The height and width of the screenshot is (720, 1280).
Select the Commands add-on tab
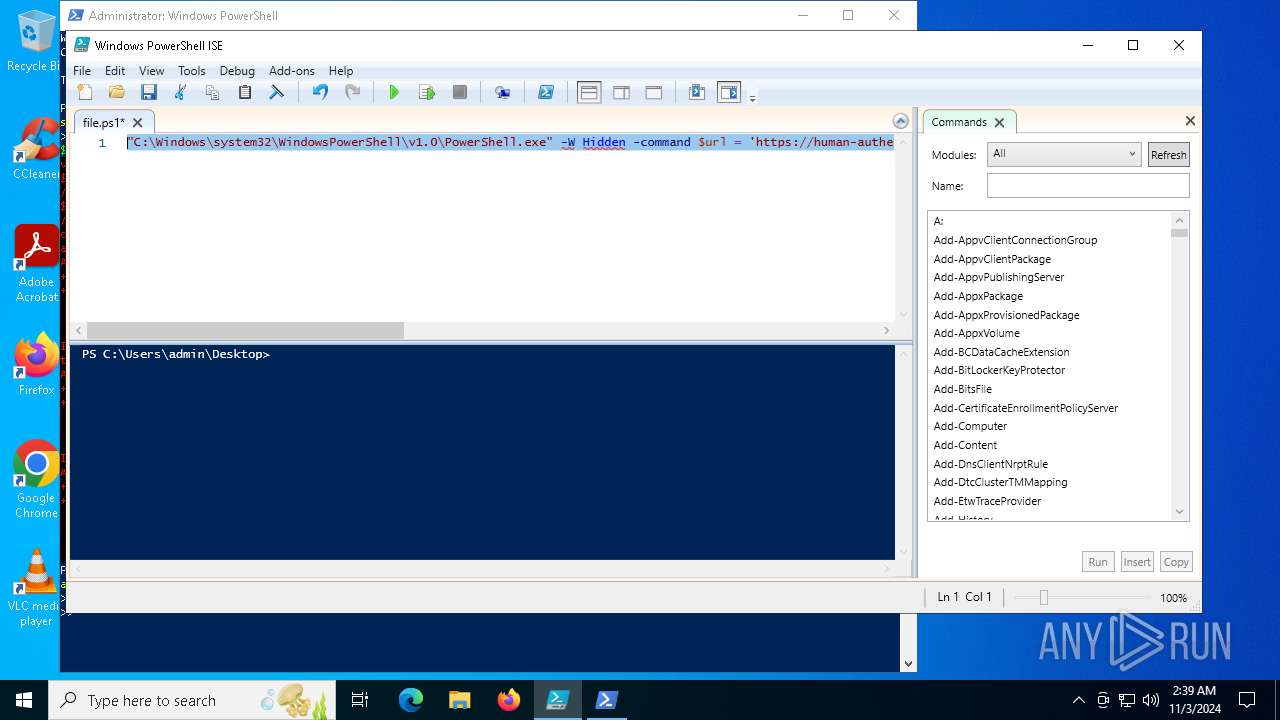958,122
